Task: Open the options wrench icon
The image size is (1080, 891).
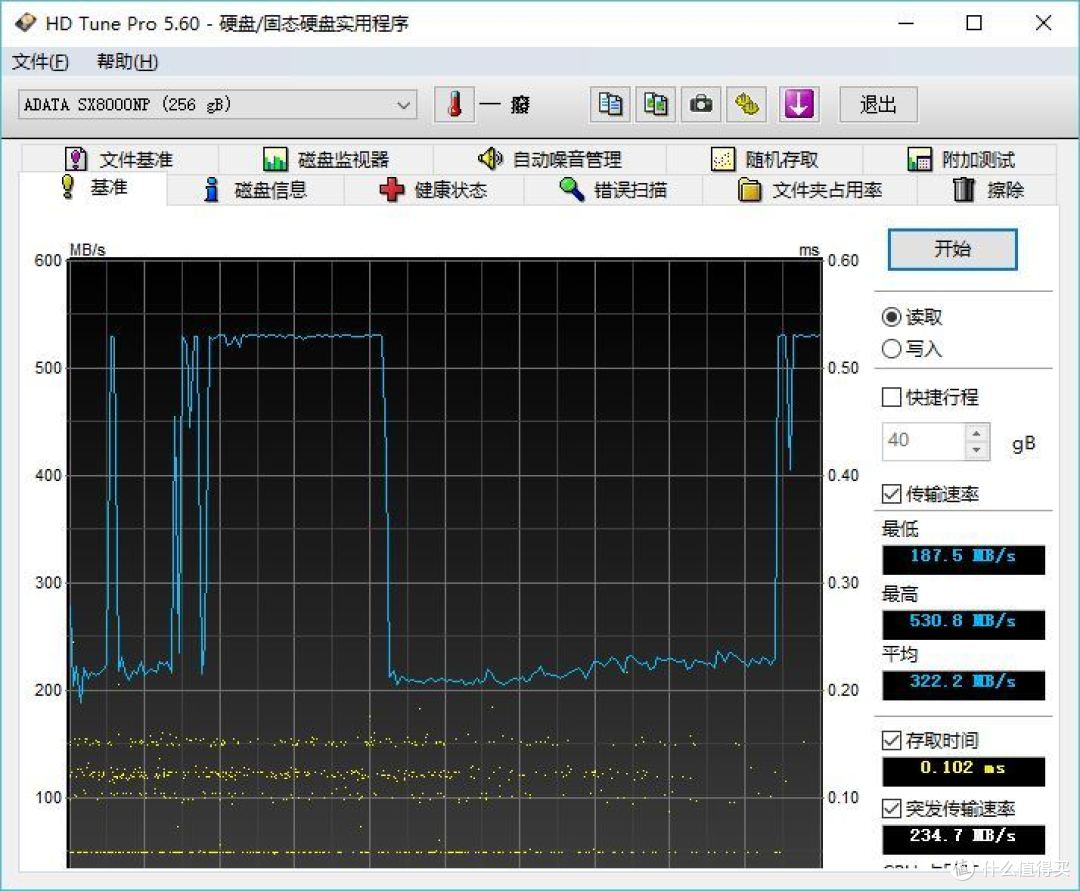Action: pos(747,105)
